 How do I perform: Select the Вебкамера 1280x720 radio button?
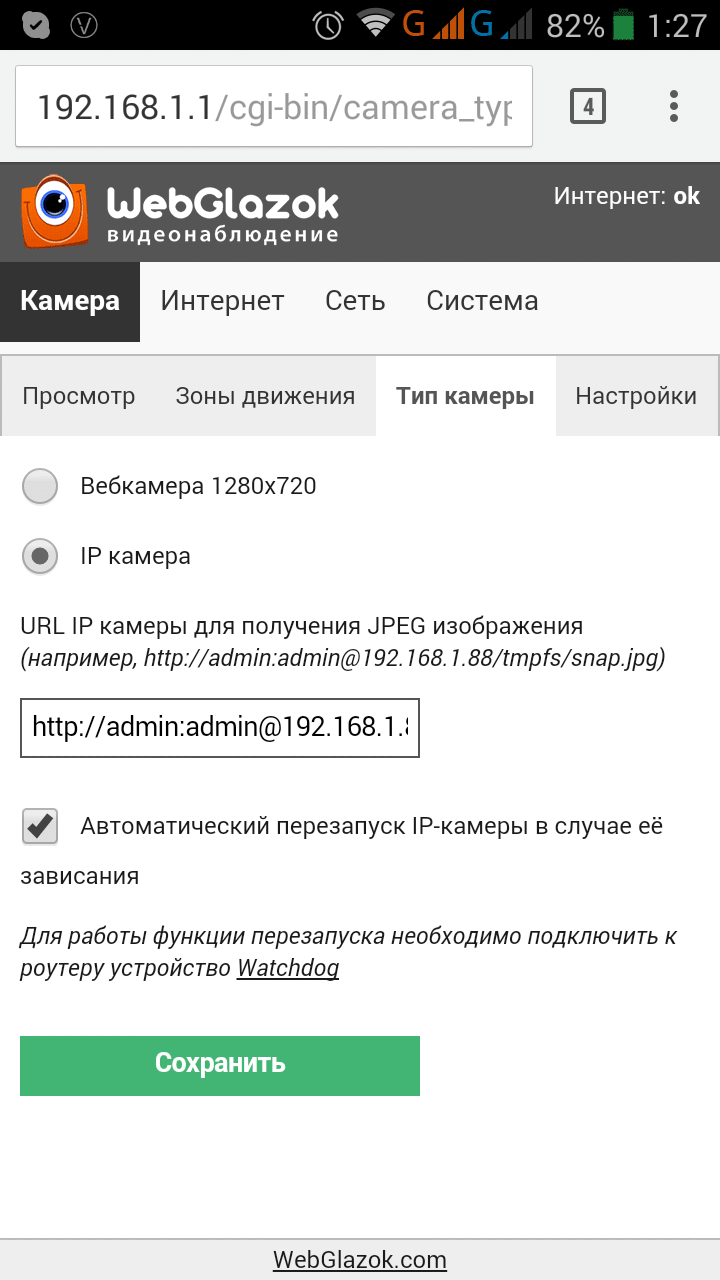(x=40, y=486)
